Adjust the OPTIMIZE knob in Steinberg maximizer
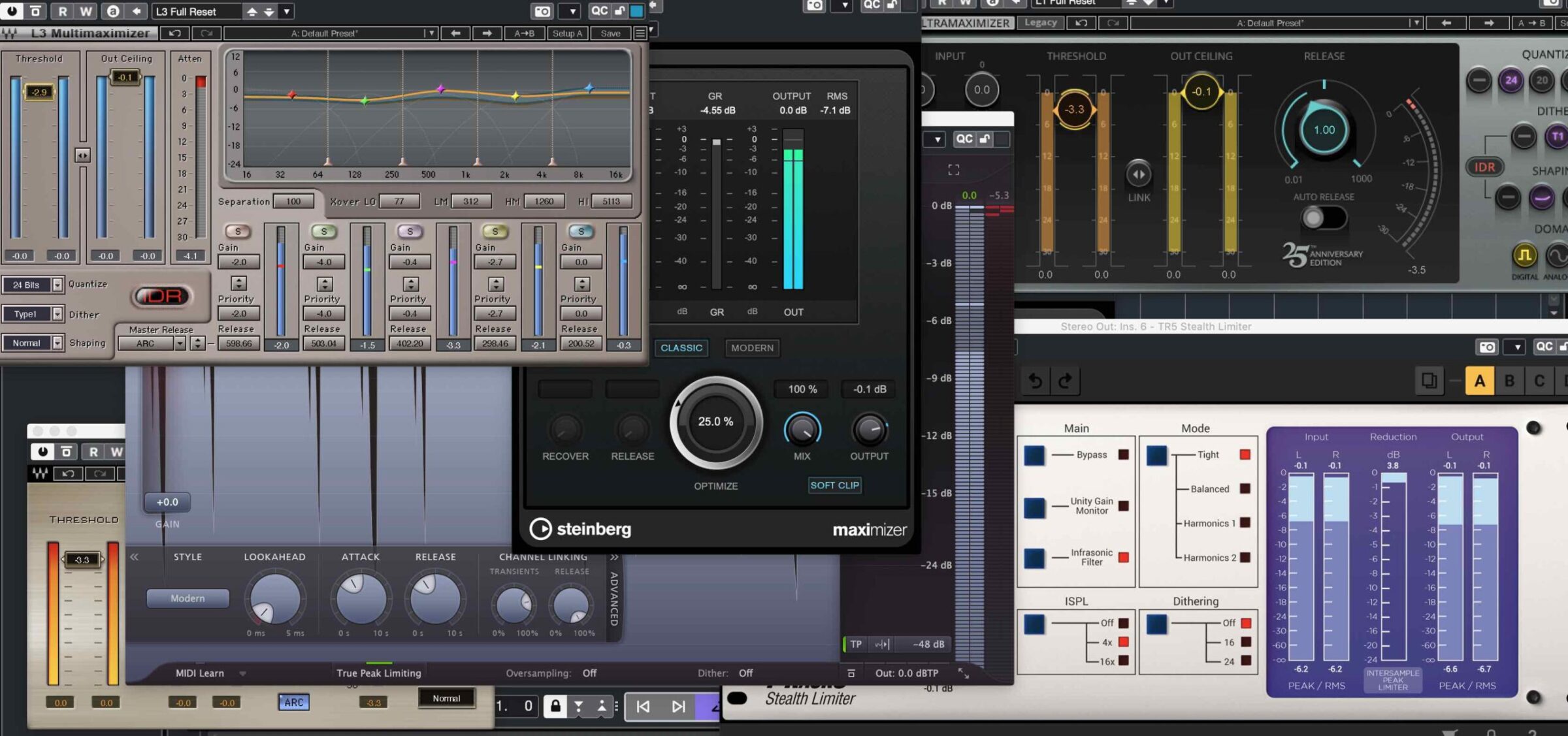The width and height of the screenshot is (1568, 736). (715, 422)
